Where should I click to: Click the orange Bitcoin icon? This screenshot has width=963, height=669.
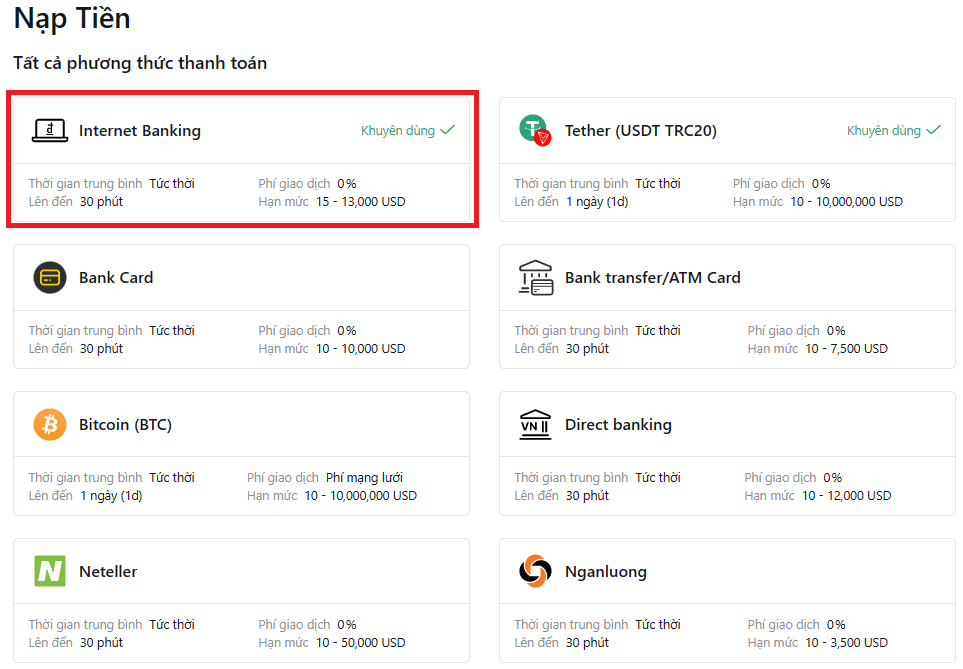click(50, 424)
